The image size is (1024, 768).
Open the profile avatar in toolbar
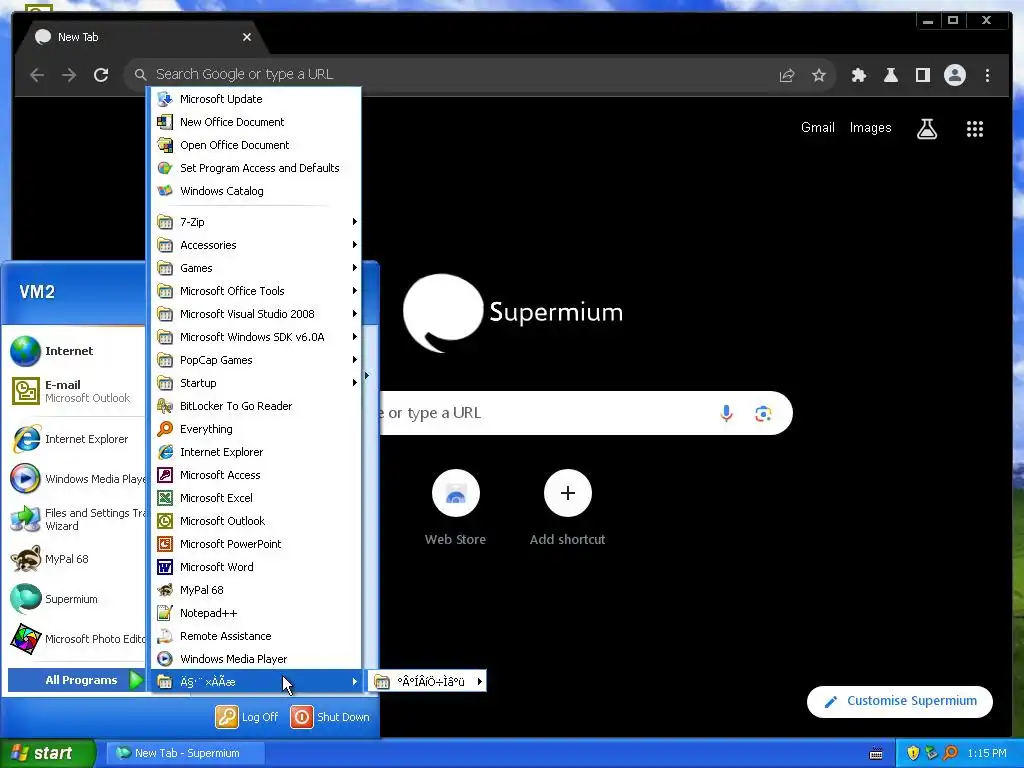tap(955, 75)
